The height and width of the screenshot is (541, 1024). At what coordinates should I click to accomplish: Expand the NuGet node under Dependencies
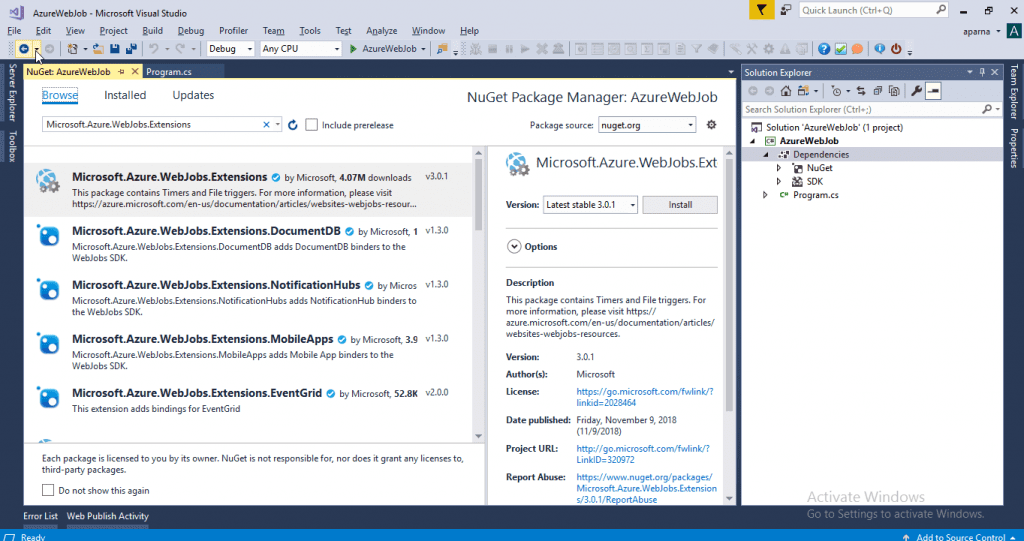click(x=778, y=168)
